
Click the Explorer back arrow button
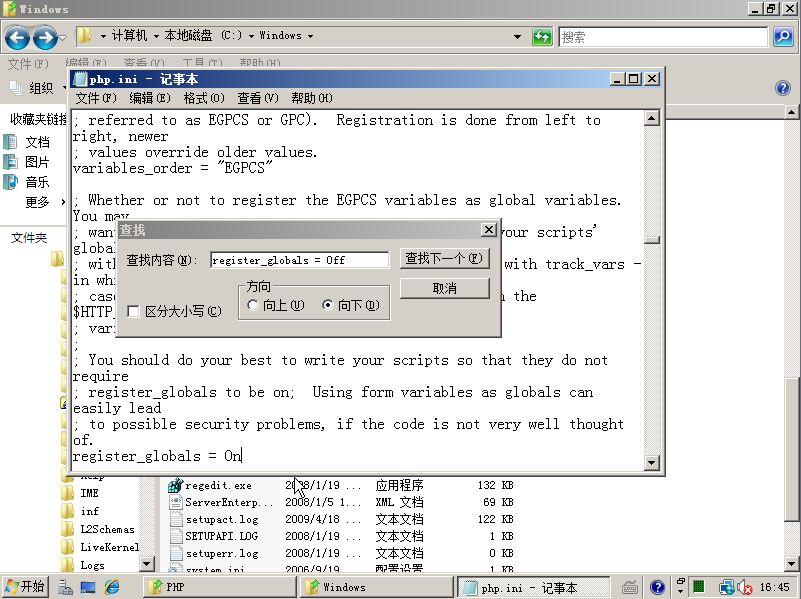17,38
